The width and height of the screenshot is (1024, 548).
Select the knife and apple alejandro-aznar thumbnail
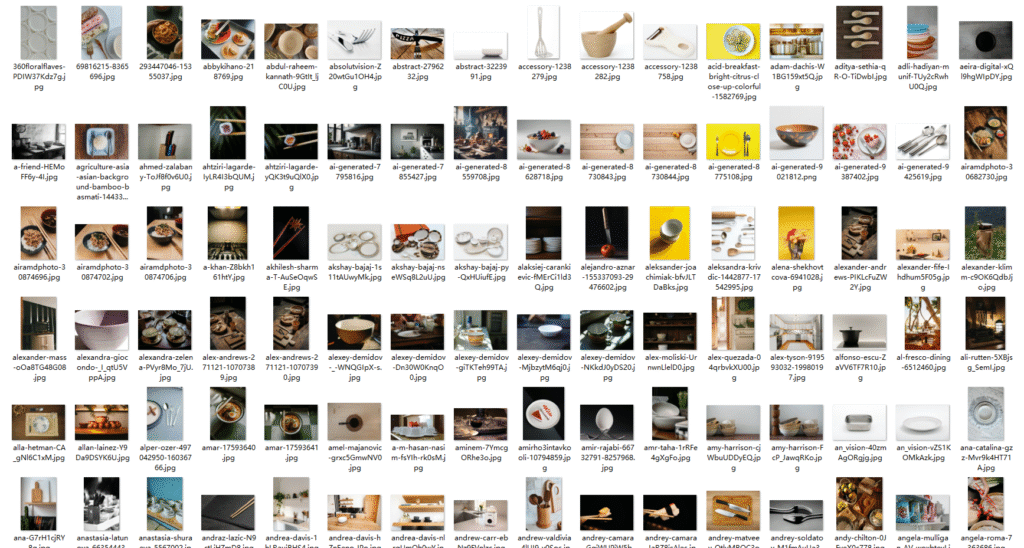pyautogui.click(x=607, y=233)
